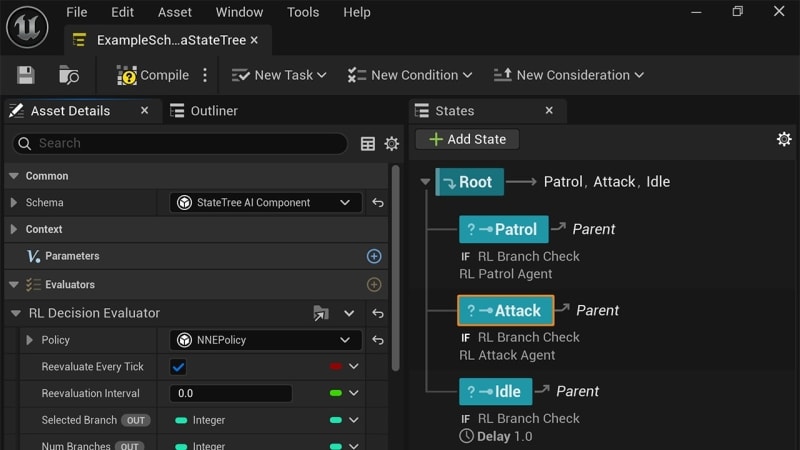Open the States panel settings gear
The width and height of the screenshot is (800, 450).
pyautogui.click(x=784, y=139)
